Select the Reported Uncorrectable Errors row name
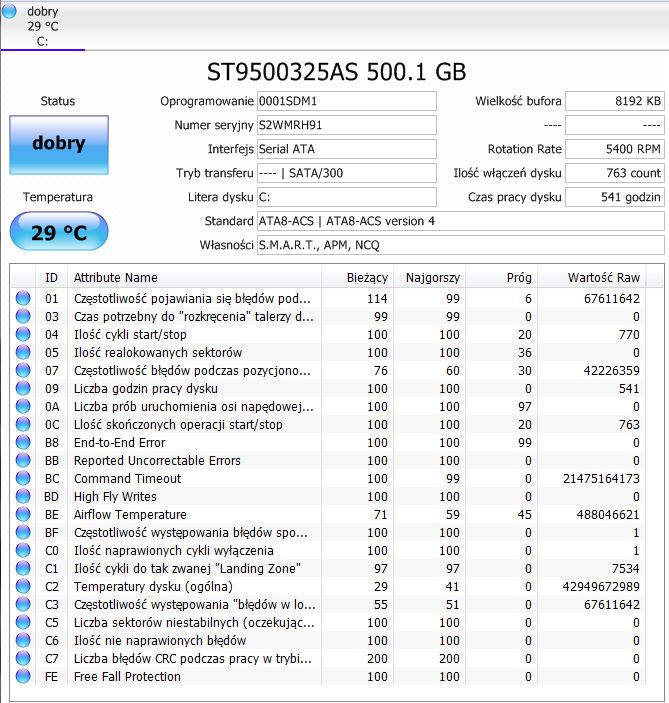 pos(157,460)
